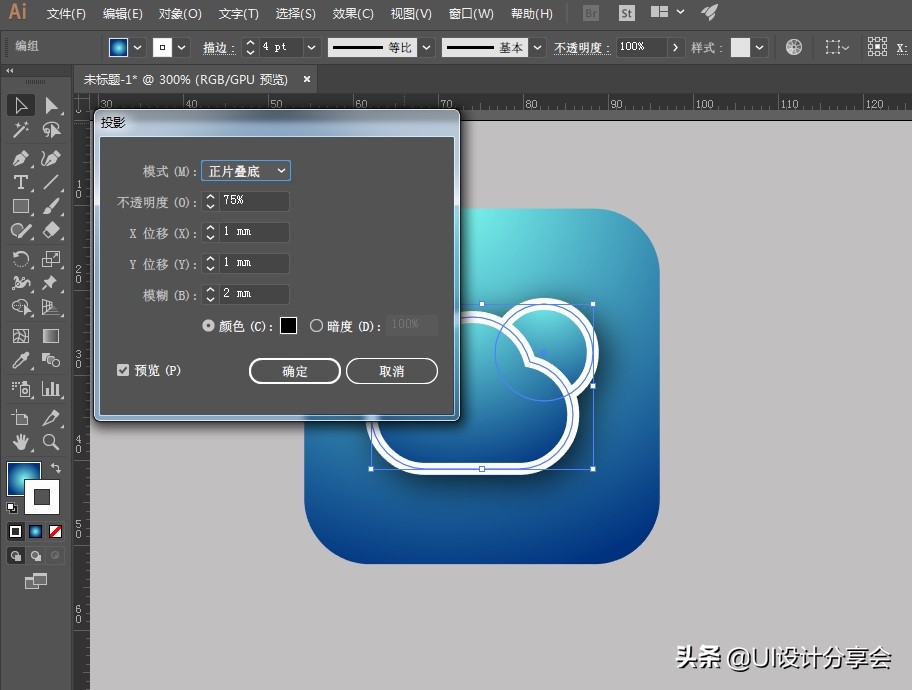Choose the Hand tool
This screenshot has height=690, width=912.
point(20,442)
